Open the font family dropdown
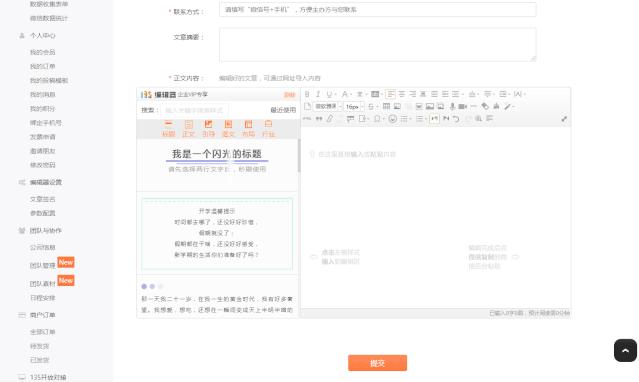This screenshot has width=639, height=382. point(328,106)
